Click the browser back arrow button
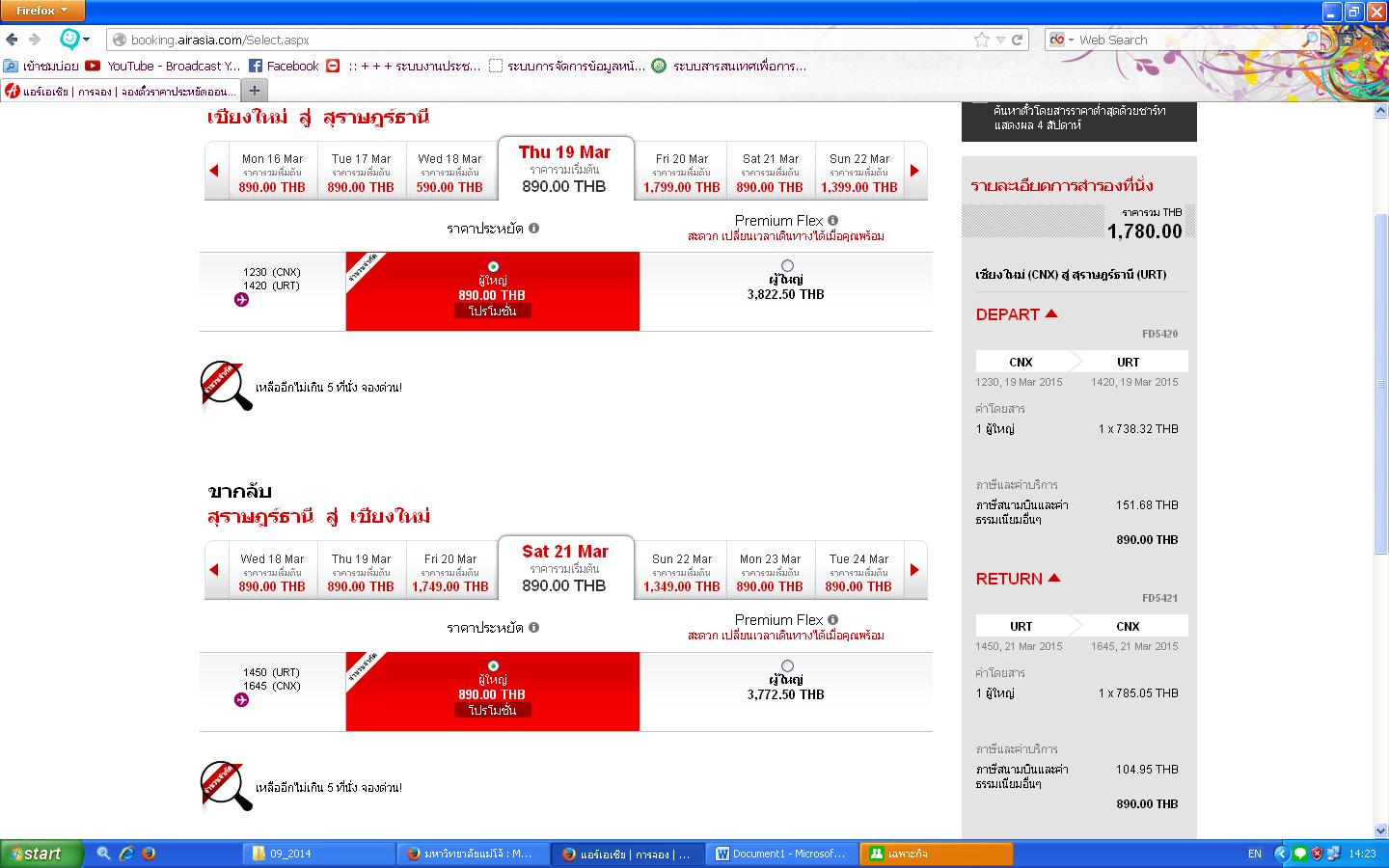Image resolution: width=1389 pixels, height=868 pixels. coord(12,40)
